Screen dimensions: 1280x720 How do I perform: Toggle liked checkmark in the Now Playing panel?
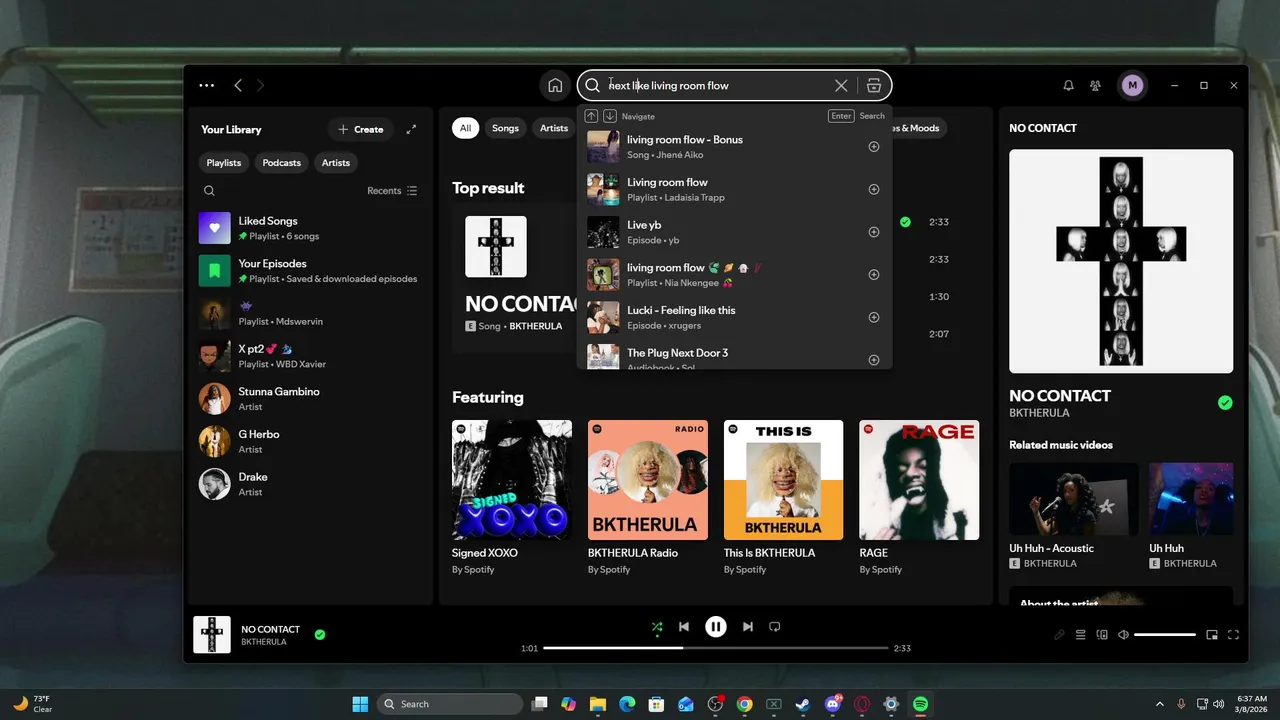(1225, 403)
